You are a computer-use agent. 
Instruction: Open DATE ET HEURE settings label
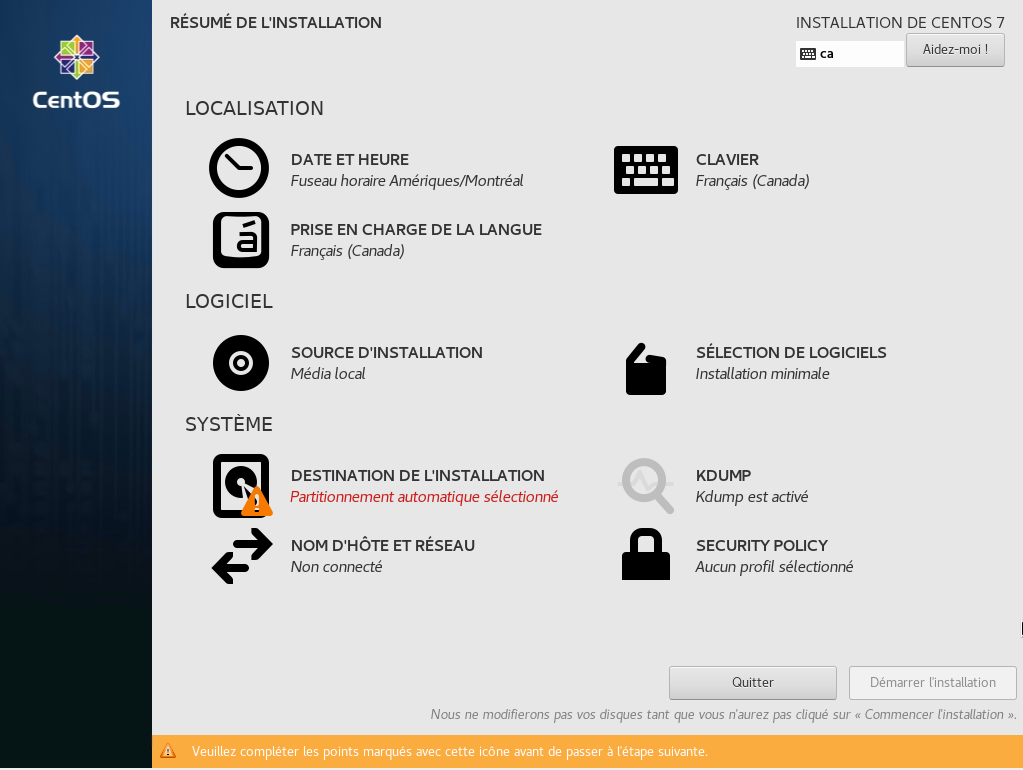[x=350, y=160]
